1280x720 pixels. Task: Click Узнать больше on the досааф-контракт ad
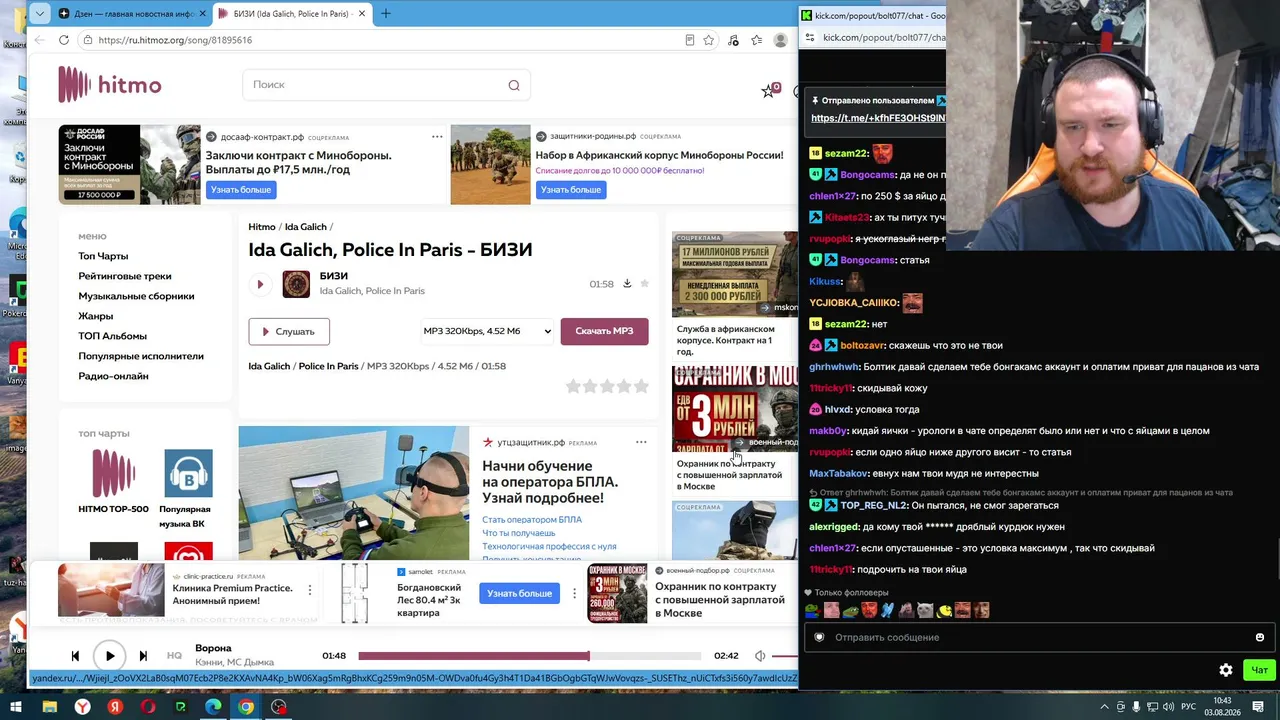(241, 190)
